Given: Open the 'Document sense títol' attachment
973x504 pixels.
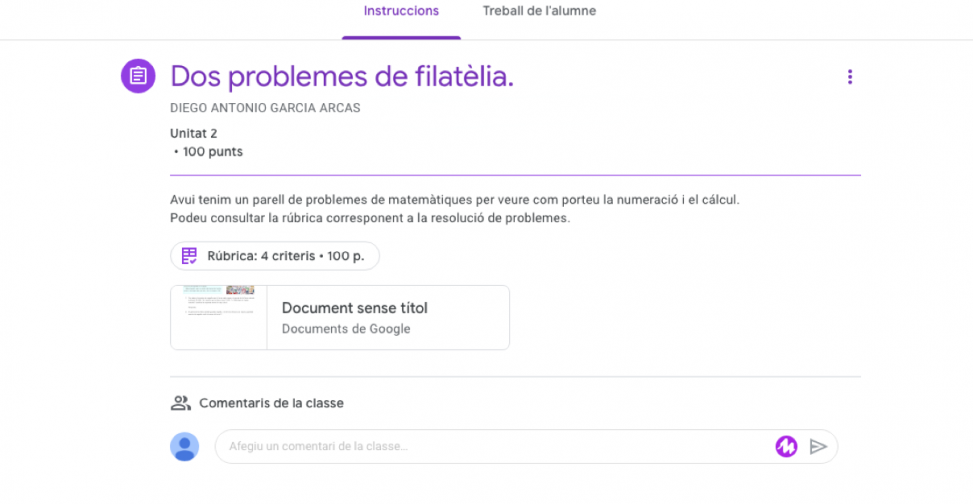Looking at the screenshot, I should coord(354,308).
